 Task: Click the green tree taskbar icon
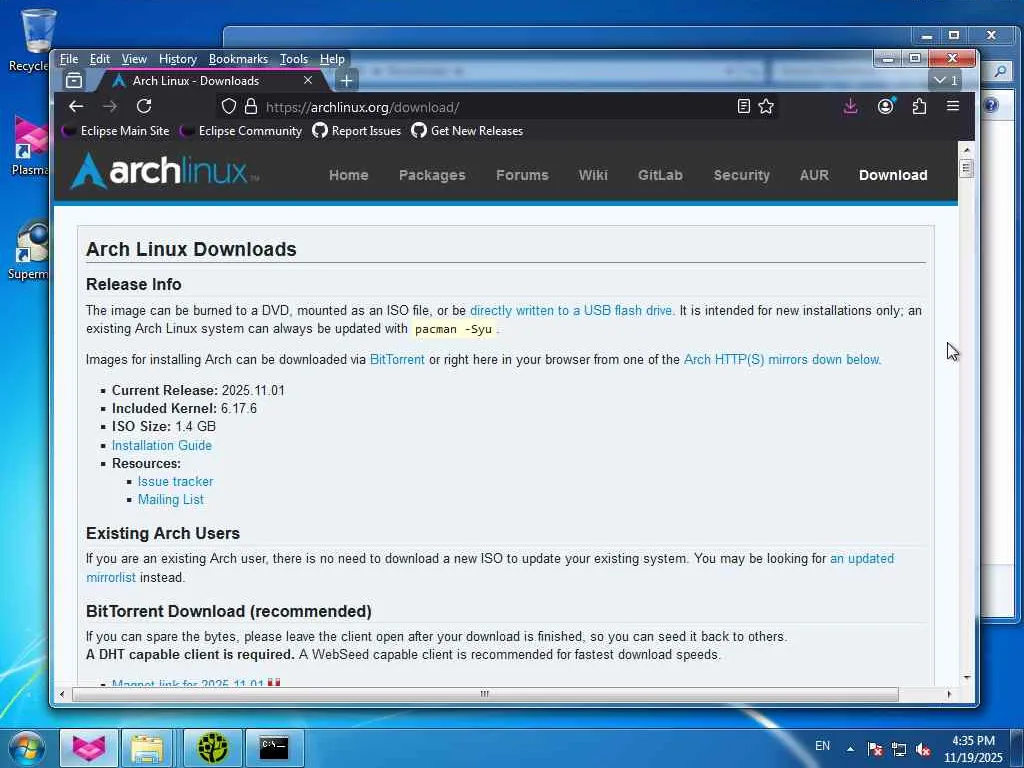click(x=213, y=748)
